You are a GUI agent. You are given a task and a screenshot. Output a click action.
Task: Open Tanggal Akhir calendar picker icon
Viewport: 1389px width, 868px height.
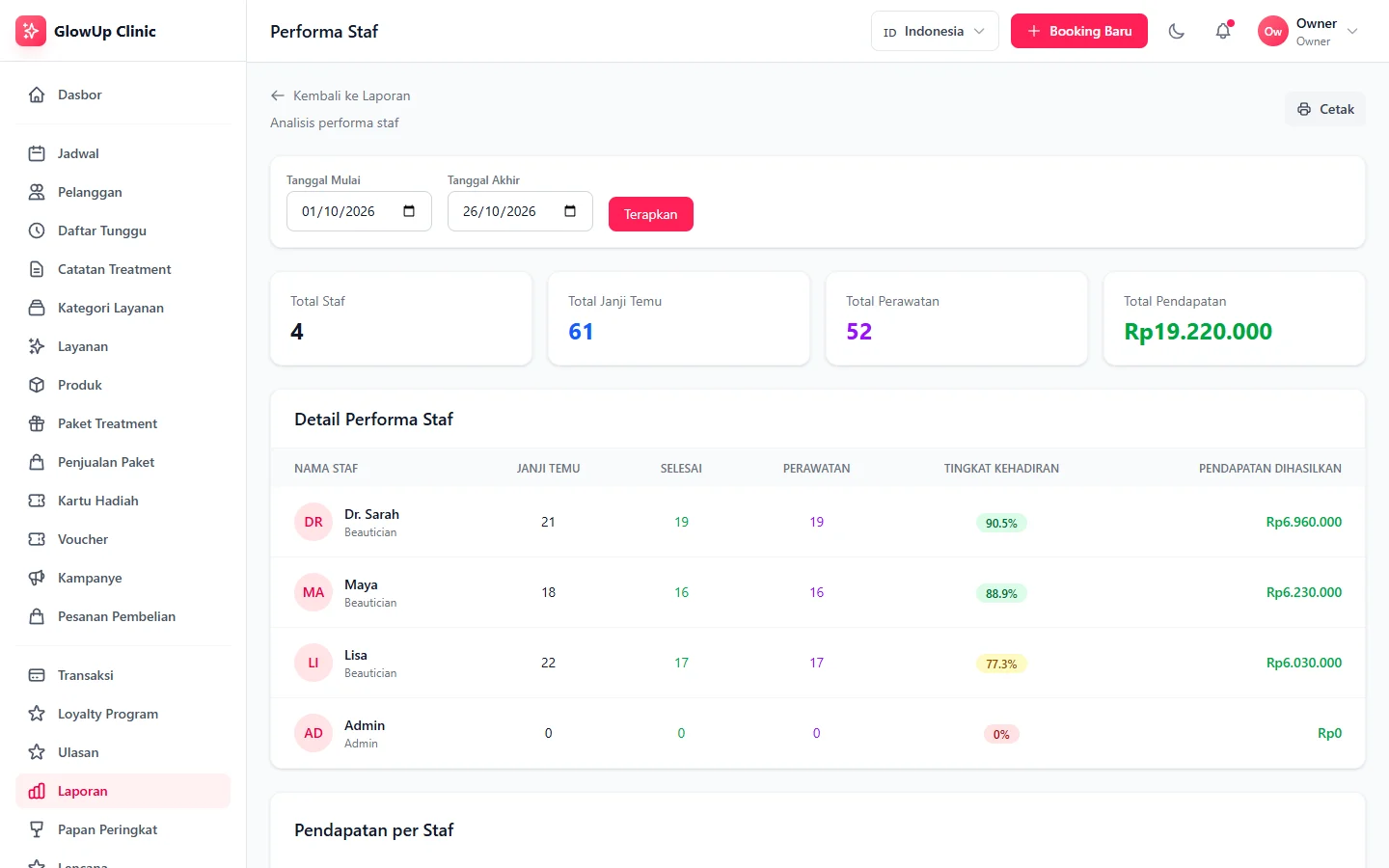tap(570, 211)
